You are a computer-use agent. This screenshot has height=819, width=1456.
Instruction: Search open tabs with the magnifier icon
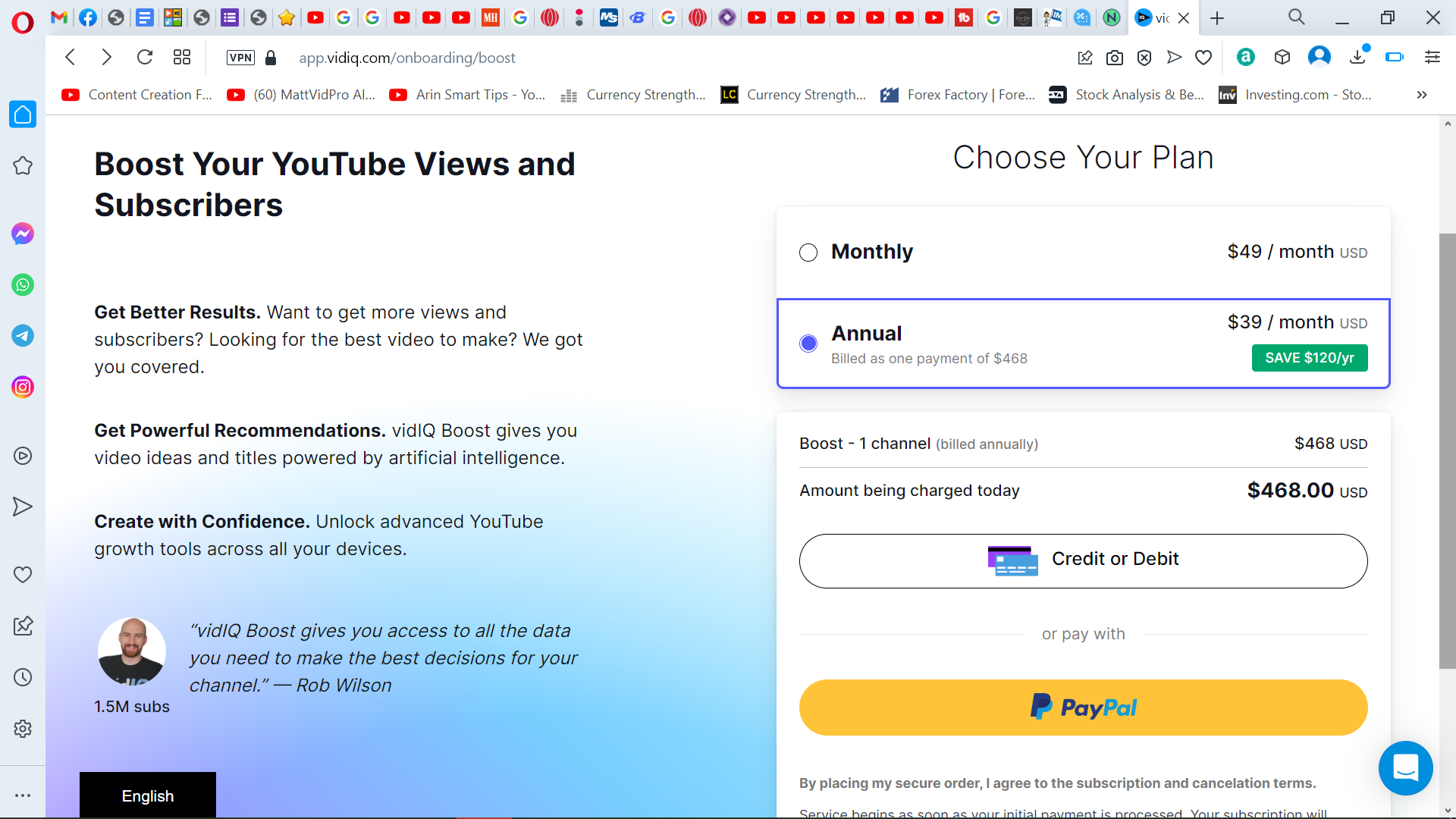1297,17
